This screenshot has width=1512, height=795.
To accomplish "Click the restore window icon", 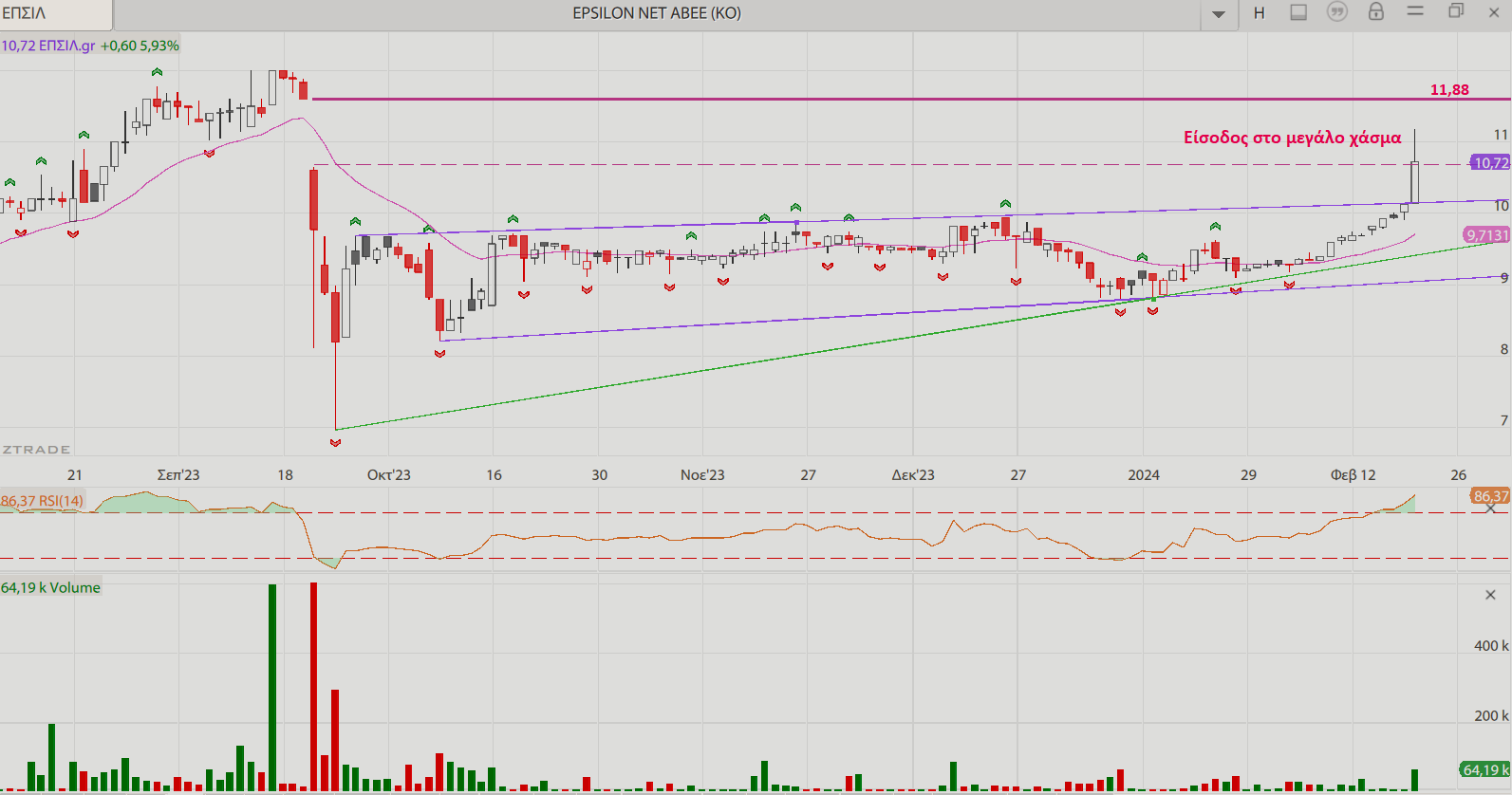I will click(1456, 11).
